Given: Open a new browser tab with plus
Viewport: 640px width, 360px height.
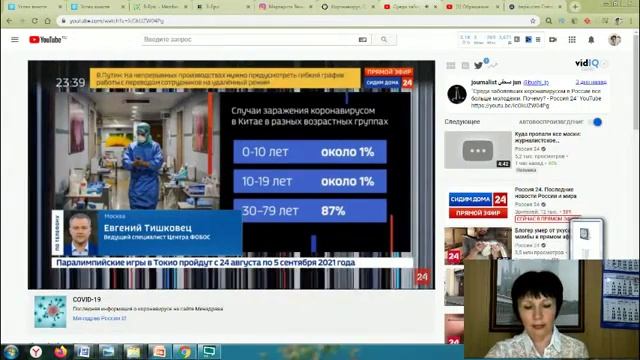Looking at the screenshot, I should (575, 7).
